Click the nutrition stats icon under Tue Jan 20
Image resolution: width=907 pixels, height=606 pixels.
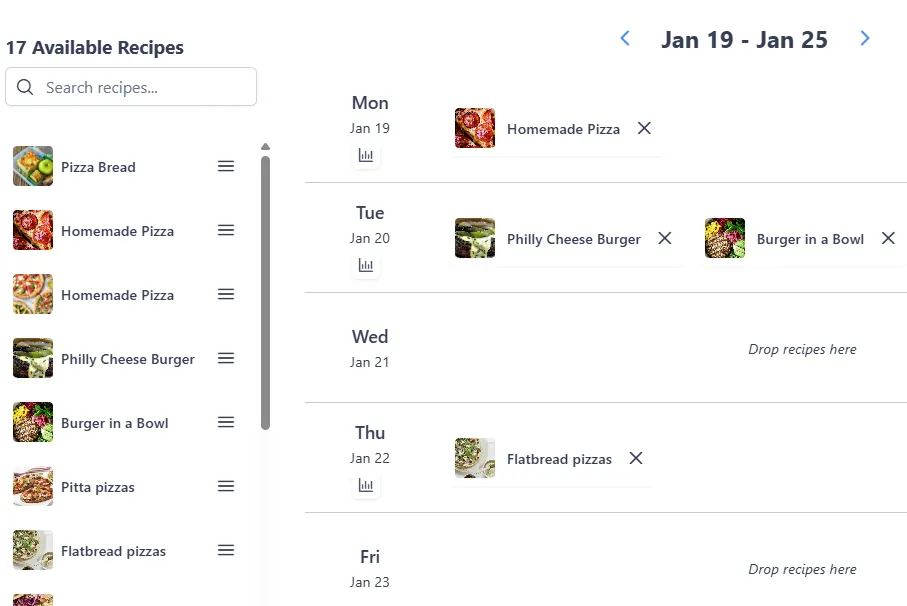[366, 264]
